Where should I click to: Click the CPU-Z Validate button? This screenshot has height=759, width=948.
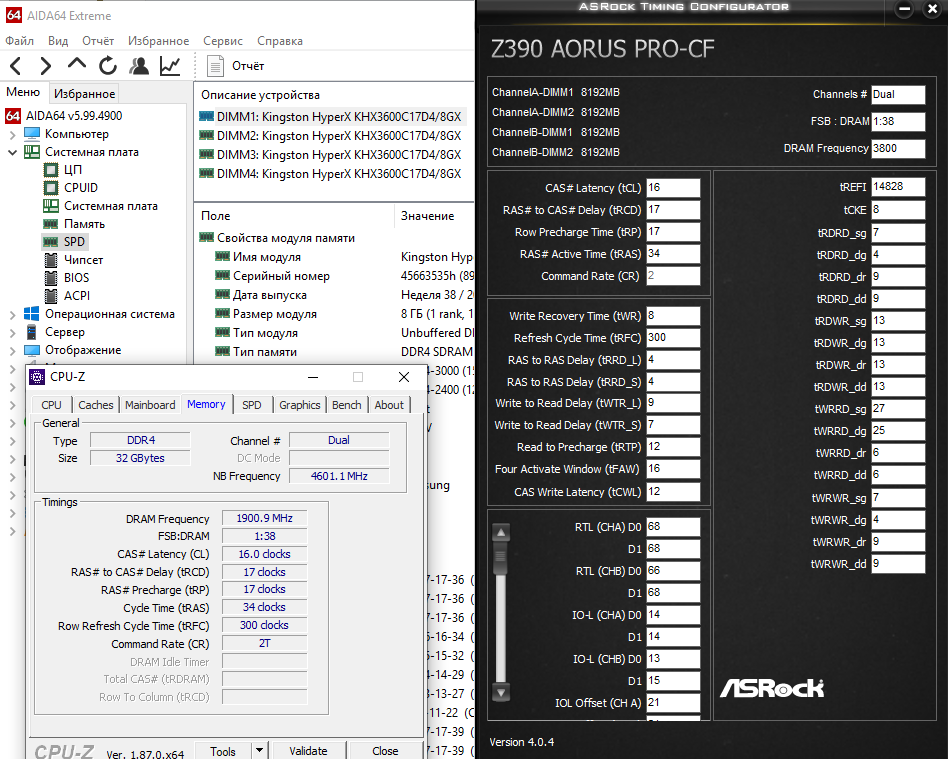[308, 751]
